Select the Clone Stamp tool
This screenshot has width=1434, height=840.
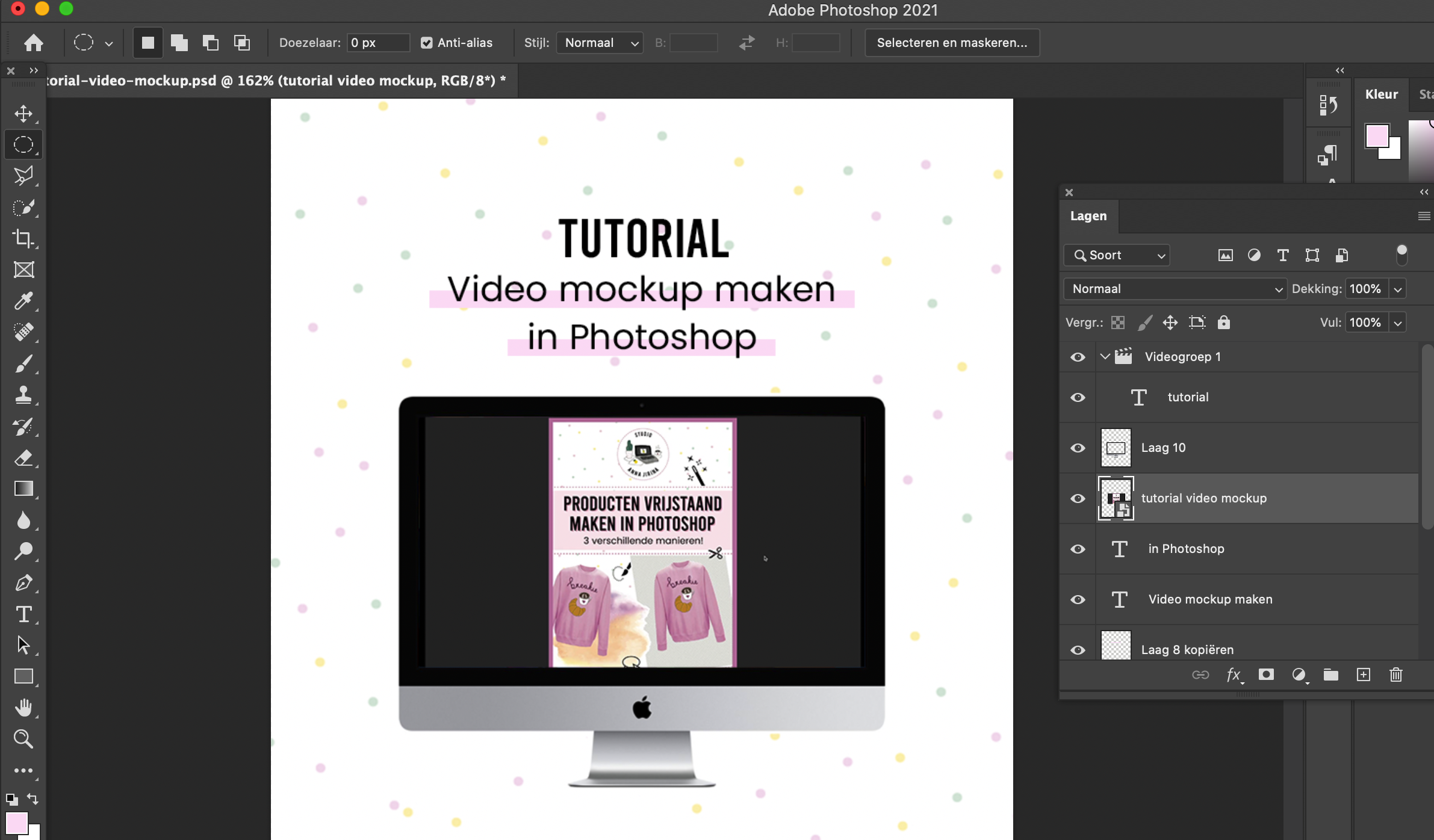[x=23, y=395]
